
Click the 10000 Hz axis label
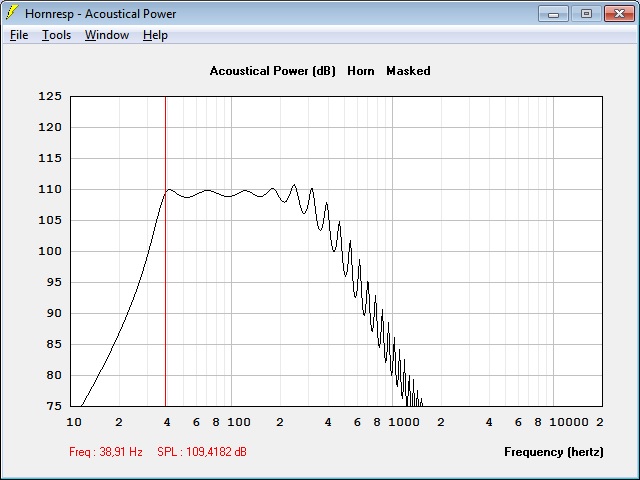pyautogui.click(x=569, y=422)
